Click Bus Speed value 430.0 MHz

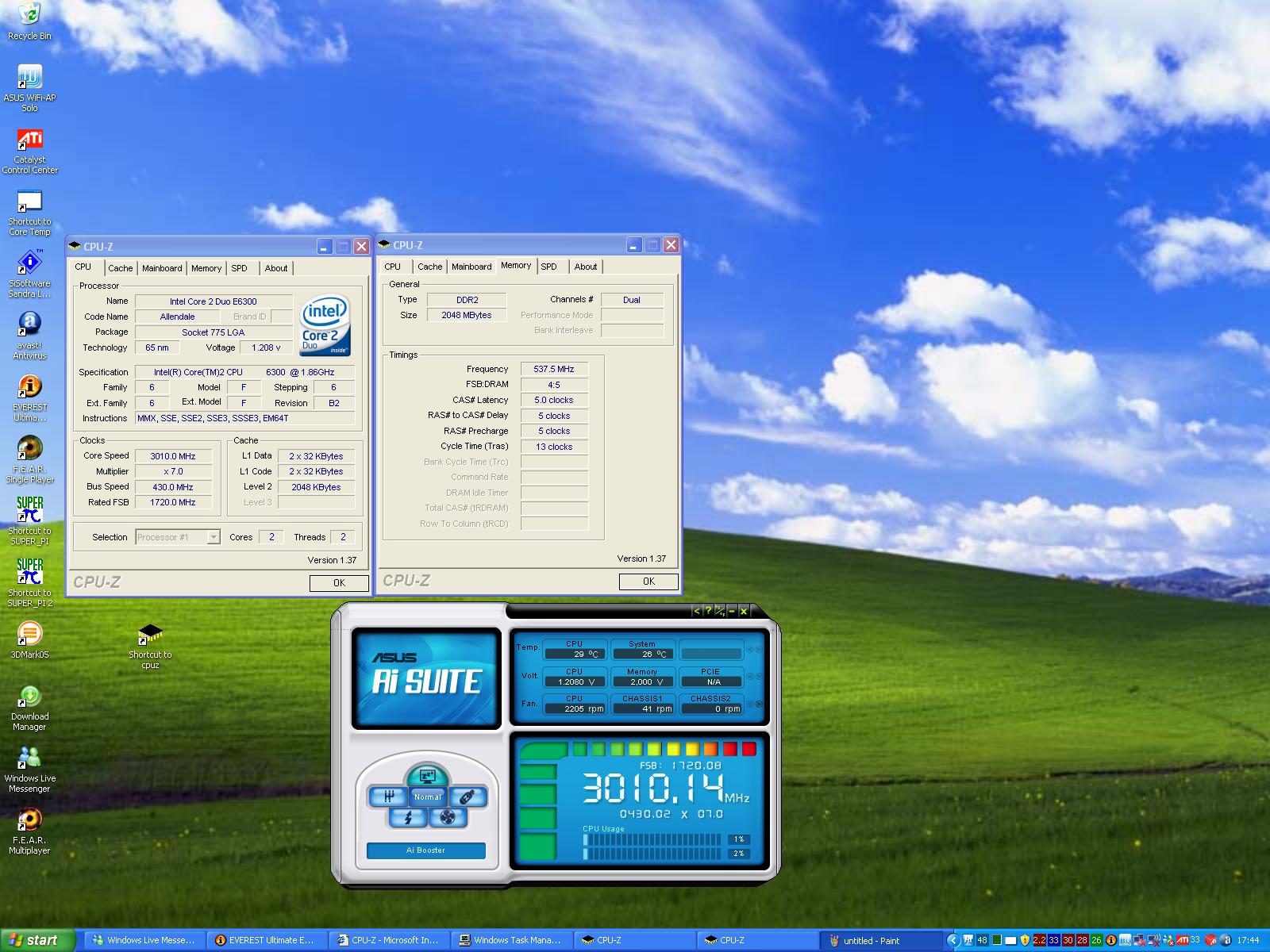pos(173,487)
